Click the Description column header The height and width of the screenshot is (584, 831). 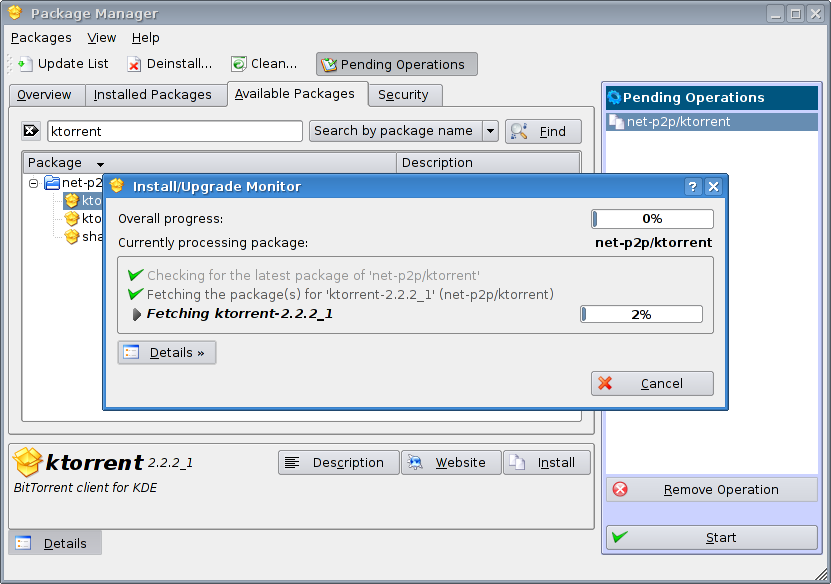pyautogui.click(x=488, y=163)
